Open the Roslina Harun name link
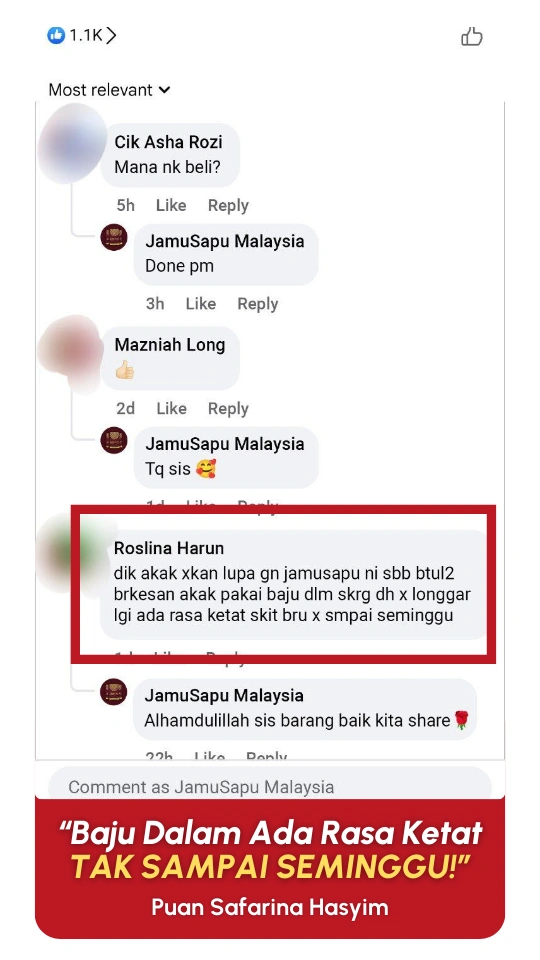The image size is (540, 960). tap(169, 548)
